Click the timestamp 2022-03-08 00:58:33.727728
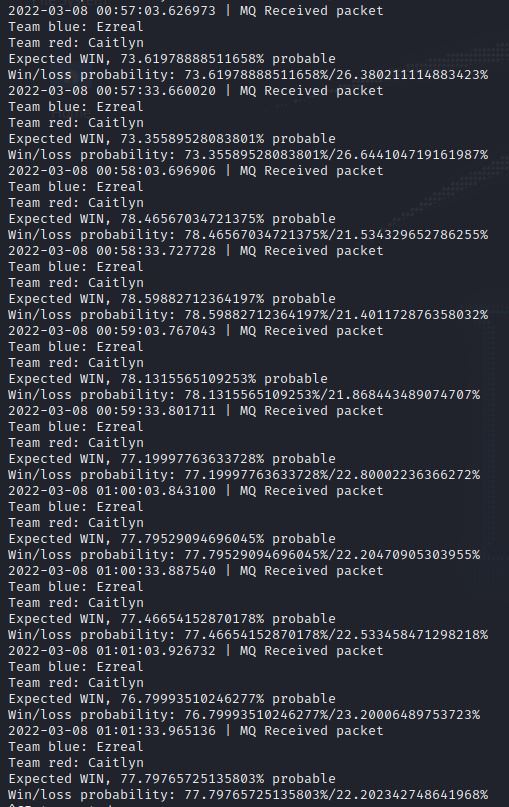 tap(112, 251)
